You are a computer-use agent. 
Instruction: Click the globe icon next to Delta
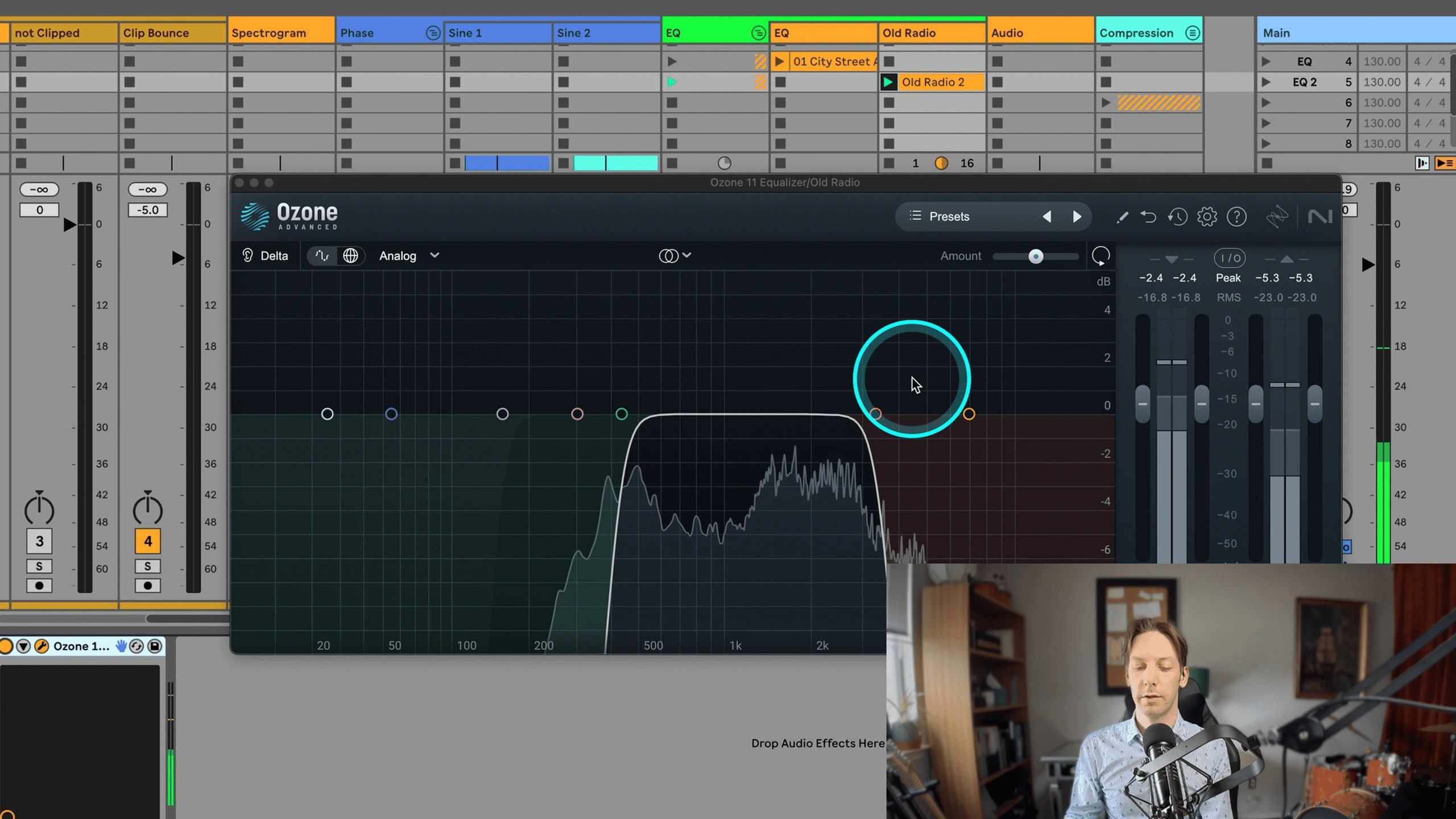tap(350, 256)
